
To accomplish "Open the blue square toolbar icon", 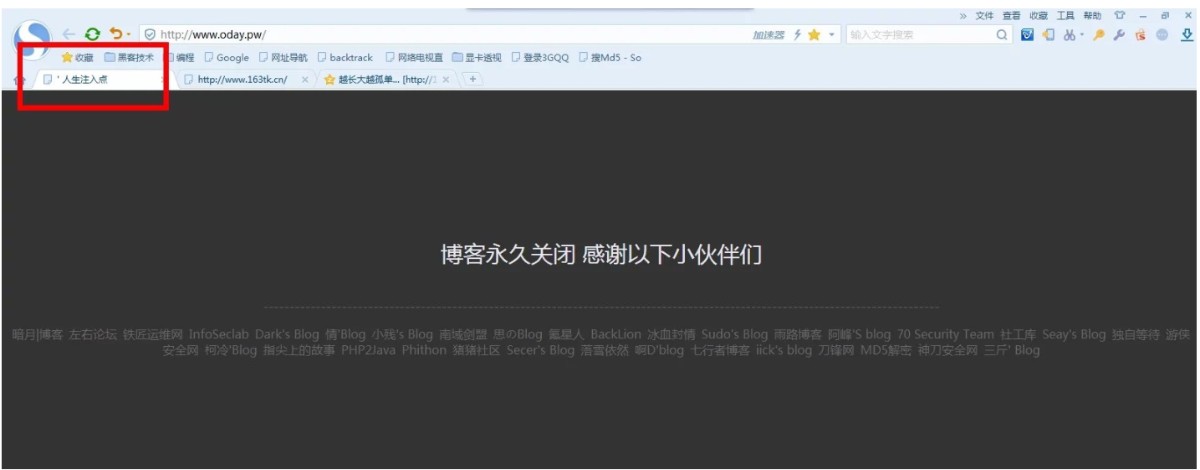I will (1027, 34).
